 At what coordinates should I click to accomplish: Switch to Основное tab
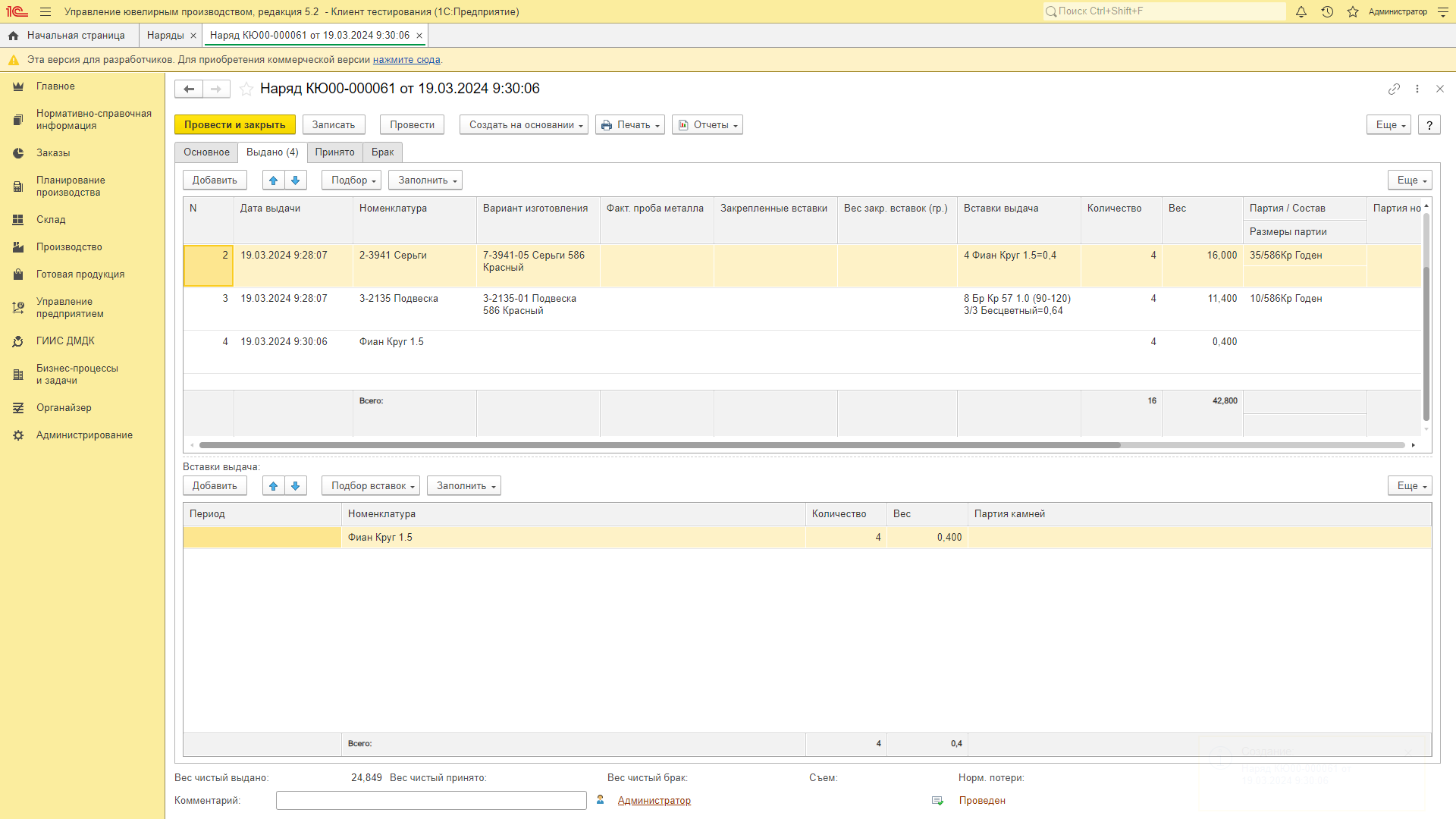(206, 152)
